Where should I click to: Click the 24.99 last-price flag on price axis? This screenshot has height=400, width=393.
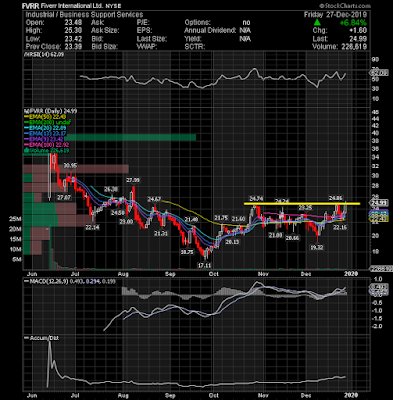coord(380,203)
